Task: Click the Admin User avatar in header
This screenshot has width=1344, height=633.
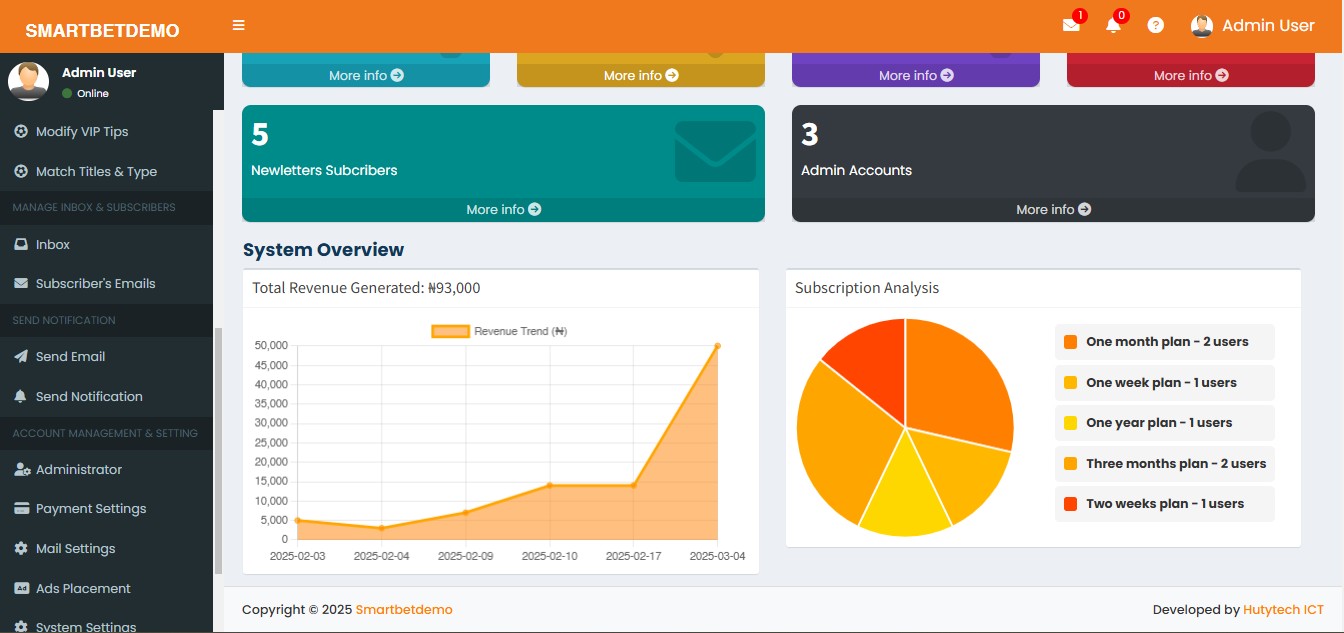Action: tap(1202, 26)
